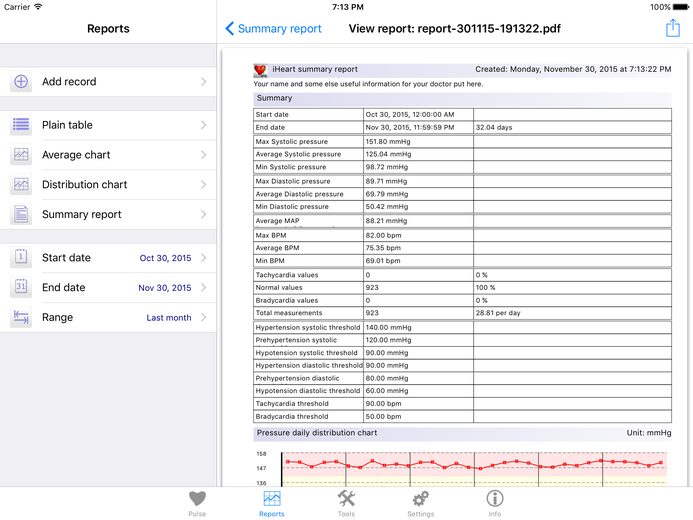The image size is (693, 520).
Task: Change the Last month range value
Action: [x=169, y=318]
